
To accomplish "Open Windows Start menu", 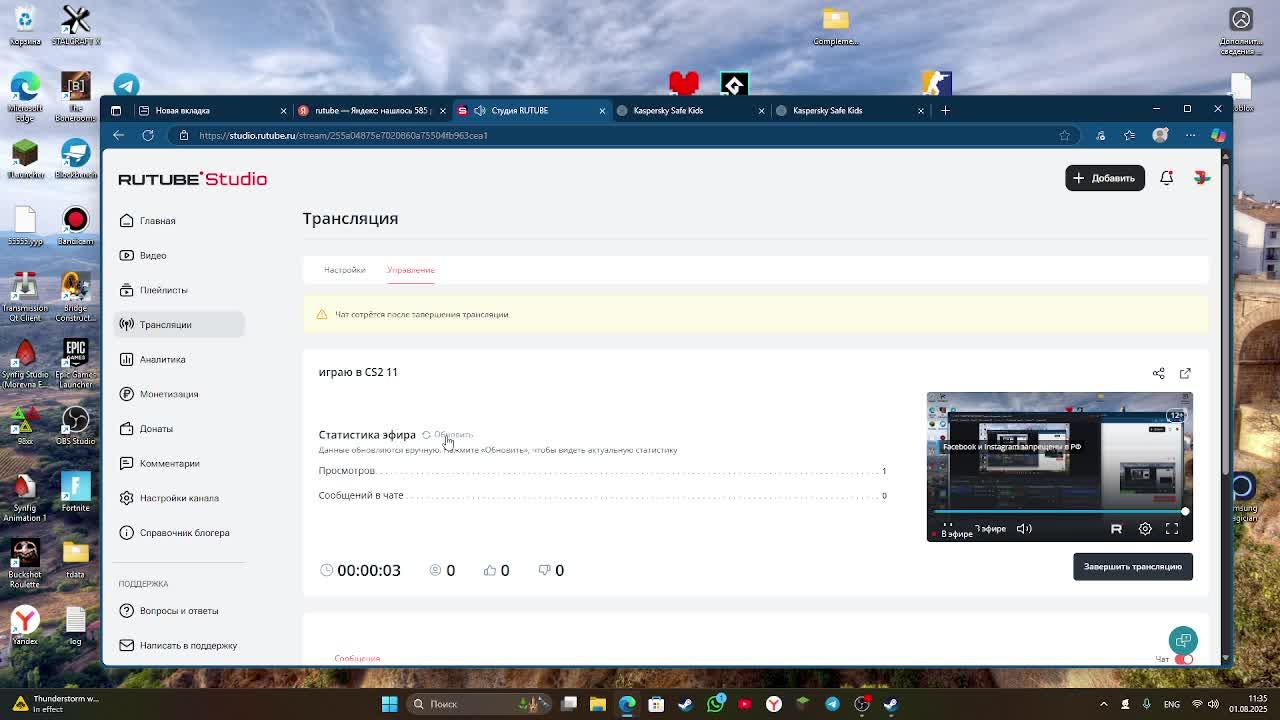I will (390, 704).
